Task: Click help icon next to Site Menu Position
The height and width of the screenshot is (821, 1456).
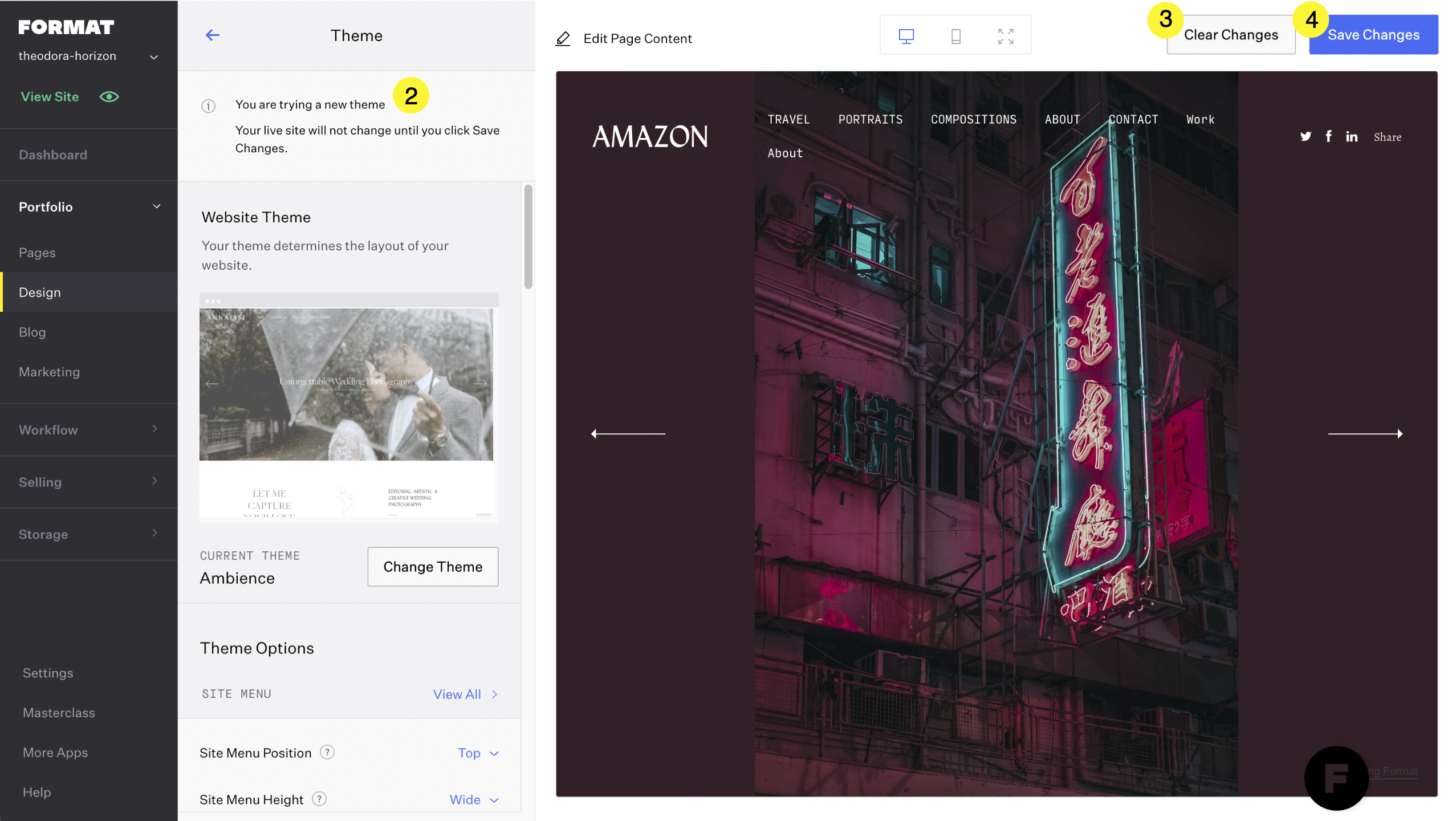Action: coord(327,753)
